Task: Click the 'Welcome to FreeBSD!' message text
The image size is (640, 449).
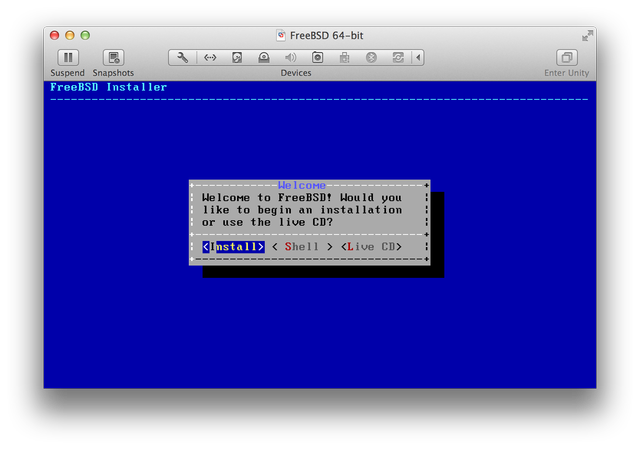Action: point(302,210)
